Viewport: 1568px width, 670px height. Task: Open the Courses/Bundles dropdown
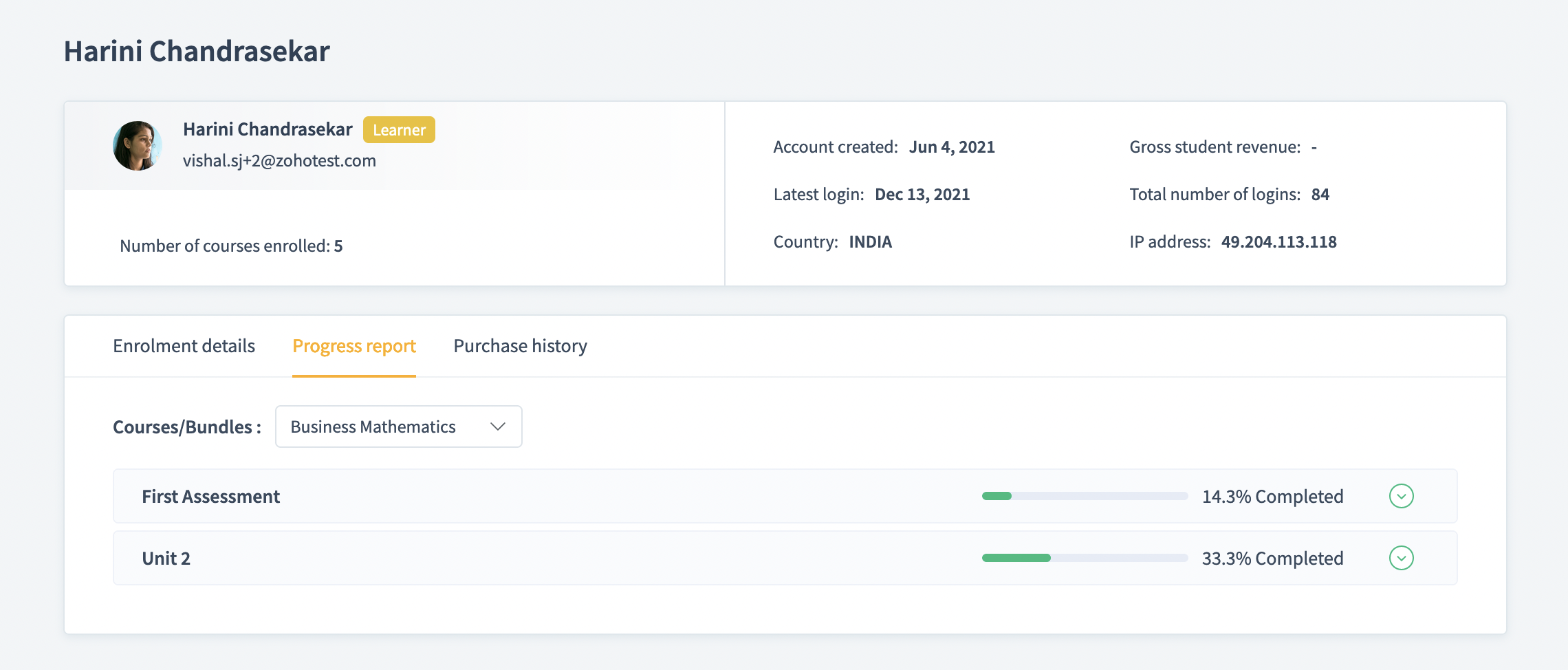398,426
